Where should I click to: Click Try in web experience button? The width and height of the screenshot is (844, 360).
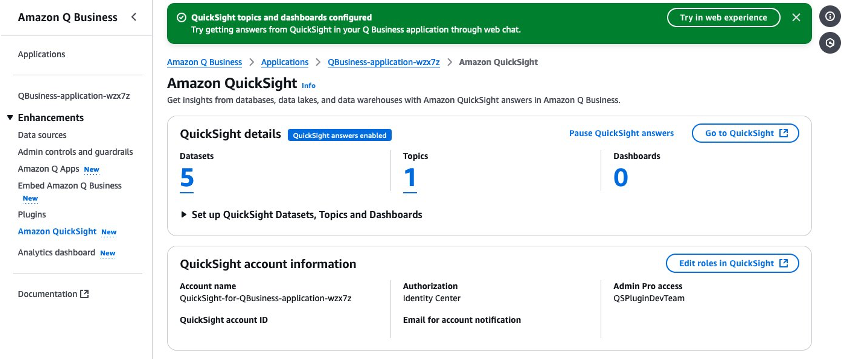(723, 18)
